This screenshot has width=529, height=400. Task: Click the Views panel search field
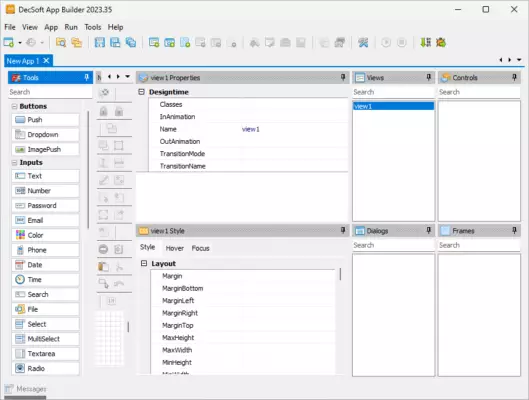coord(393,92)
